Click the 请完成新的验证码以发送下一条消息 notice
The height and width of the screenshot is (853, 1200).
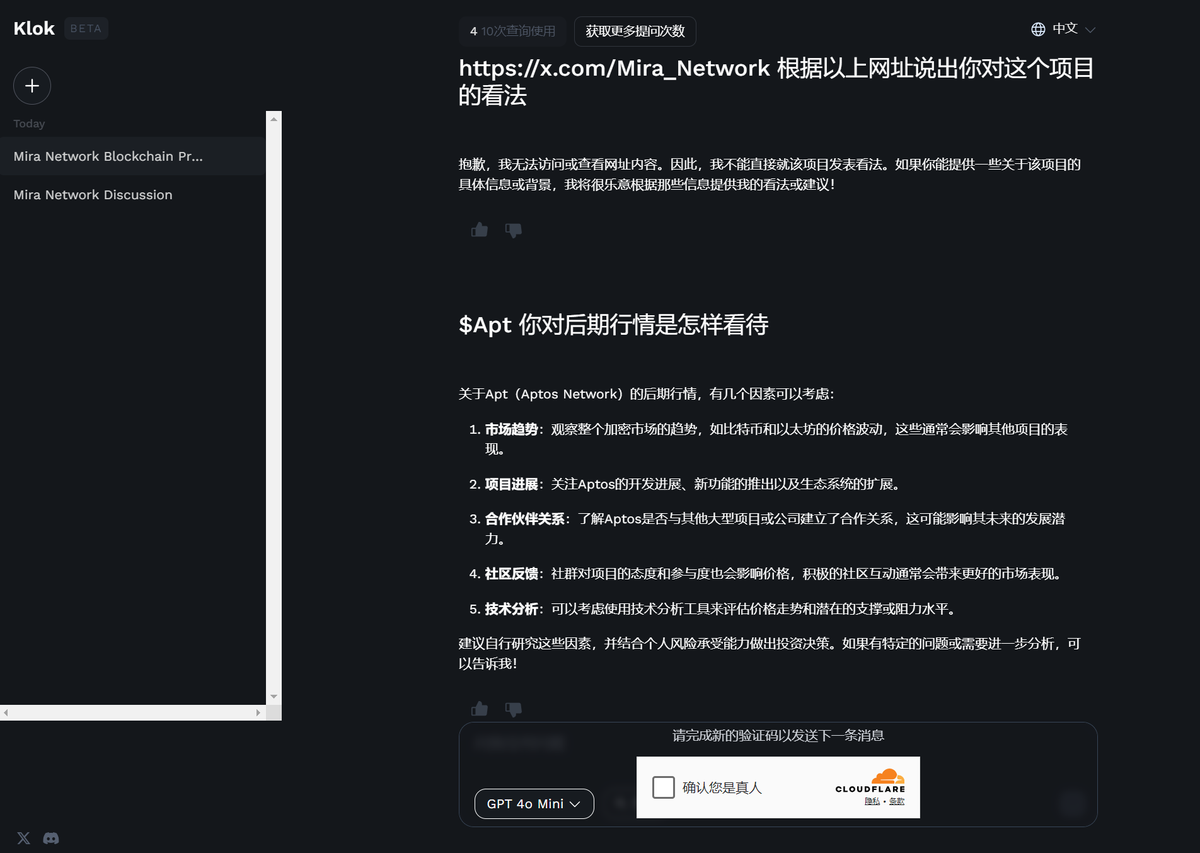coord(778,735)
